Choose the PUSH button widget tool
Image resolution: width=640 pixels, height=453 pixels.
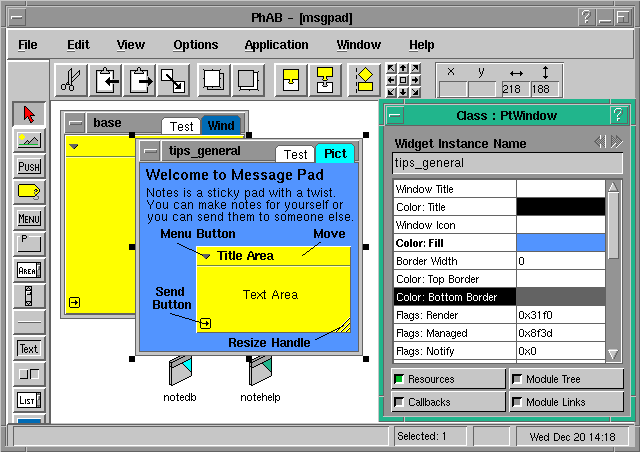coord(29,166)
